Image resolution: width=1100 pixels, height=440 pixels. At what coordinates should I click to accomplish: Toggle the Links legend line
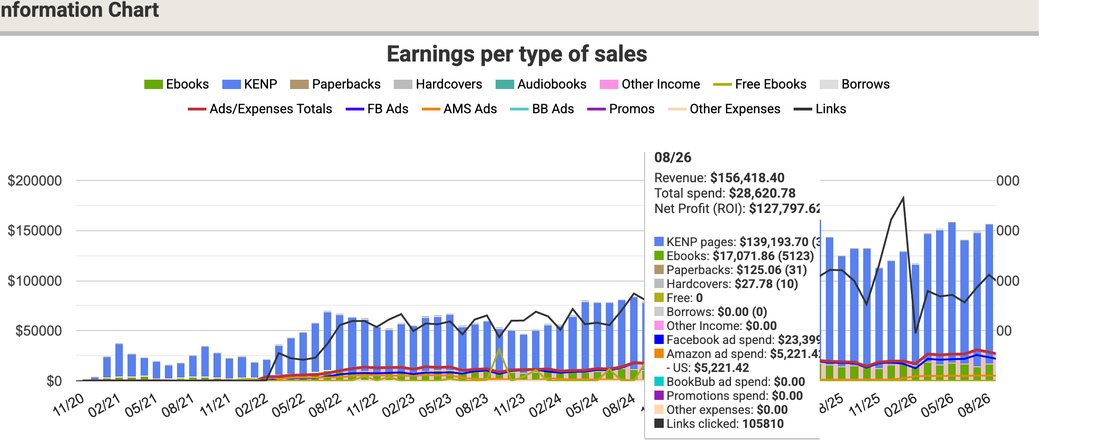[820, 109]
